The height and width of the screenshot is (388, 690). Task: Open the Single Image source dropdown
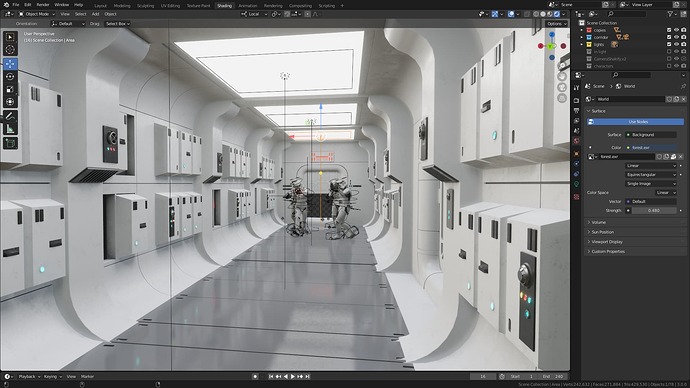pyautogui.click(x=651, y=184)
